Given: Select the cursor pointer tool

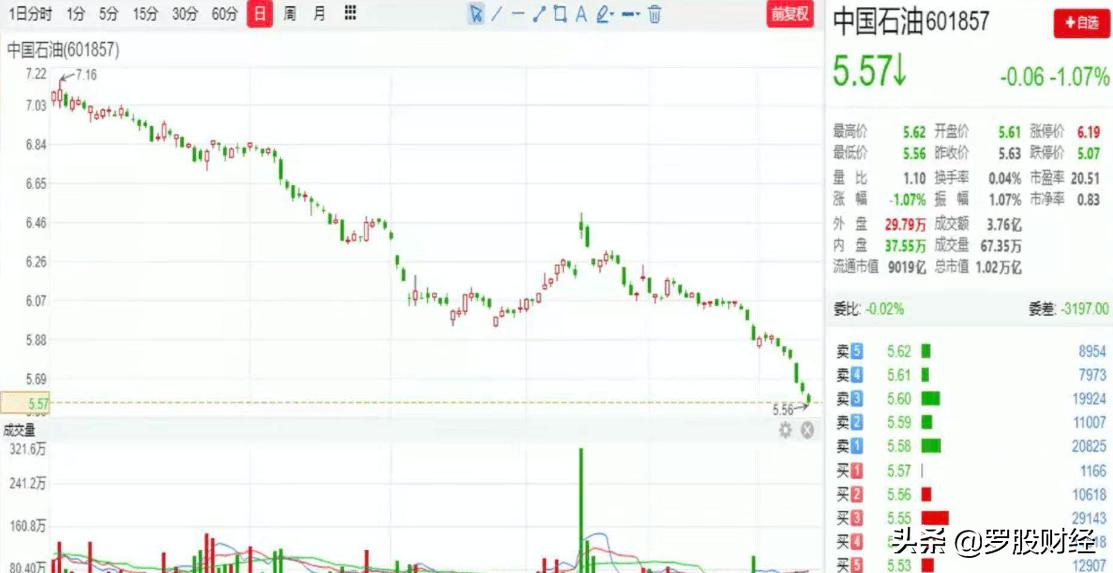Looking at the screenshot, I should click(476, 13).
